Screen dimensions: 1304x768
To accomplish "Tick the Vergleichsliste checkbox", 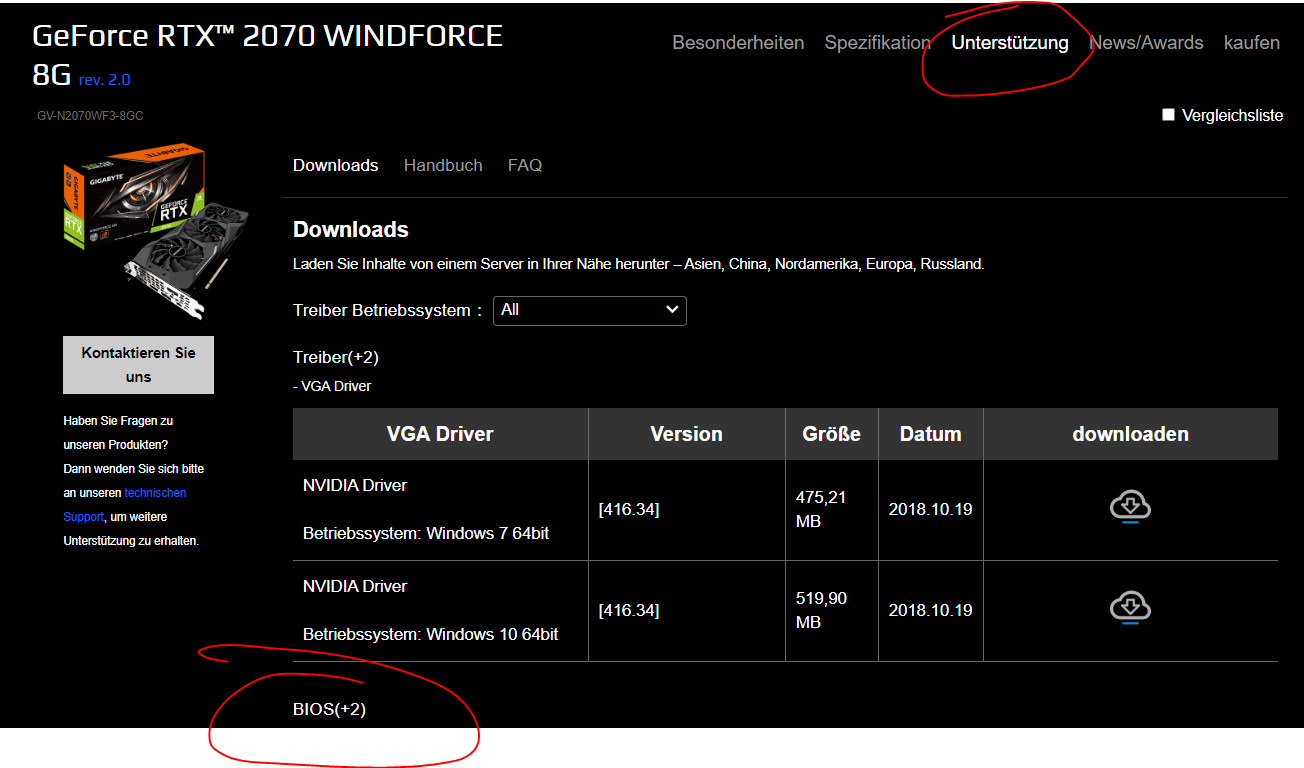I will point(1168,115).
